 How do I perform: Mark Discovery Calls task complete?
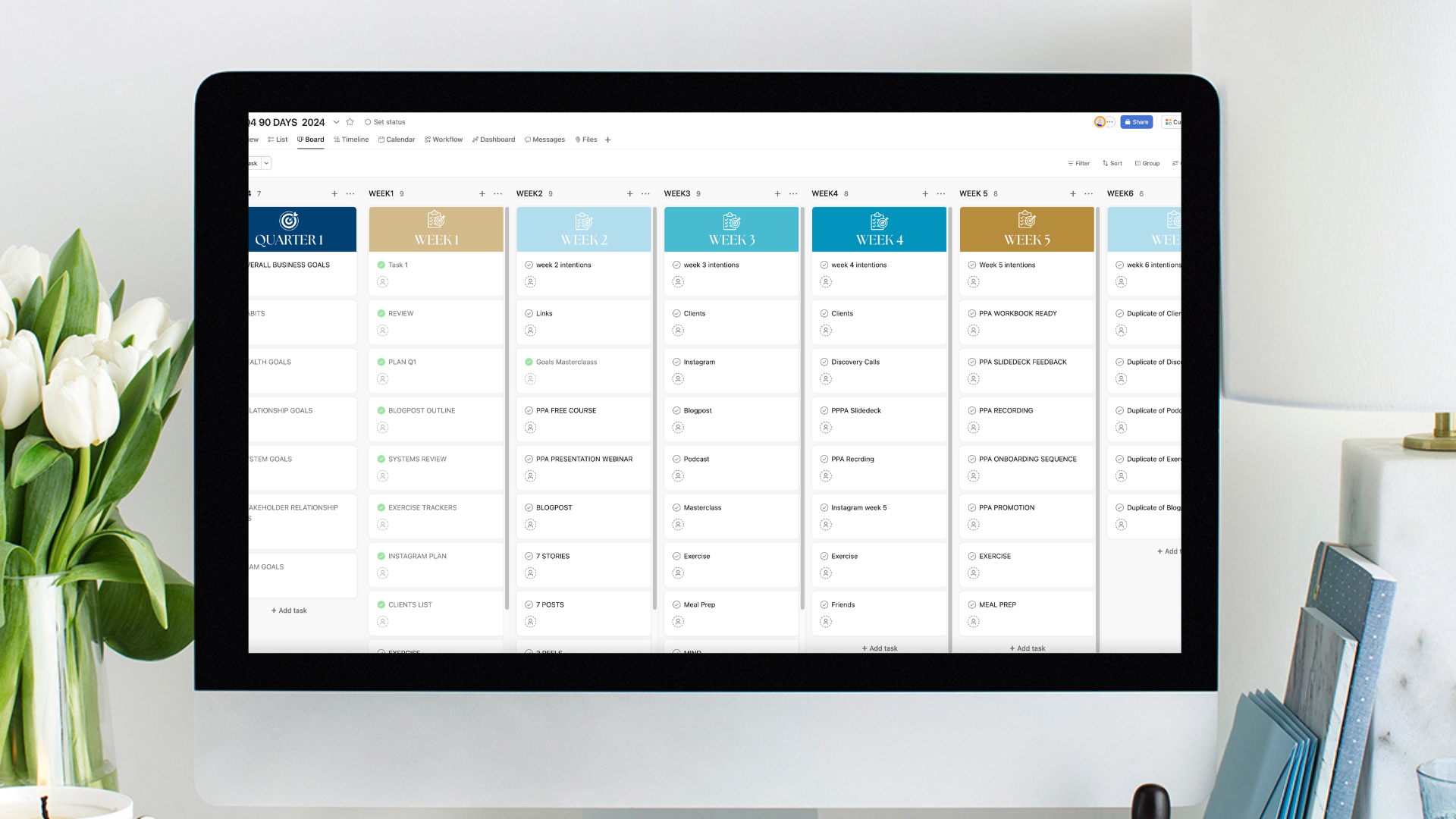click(x=824, y=362)
